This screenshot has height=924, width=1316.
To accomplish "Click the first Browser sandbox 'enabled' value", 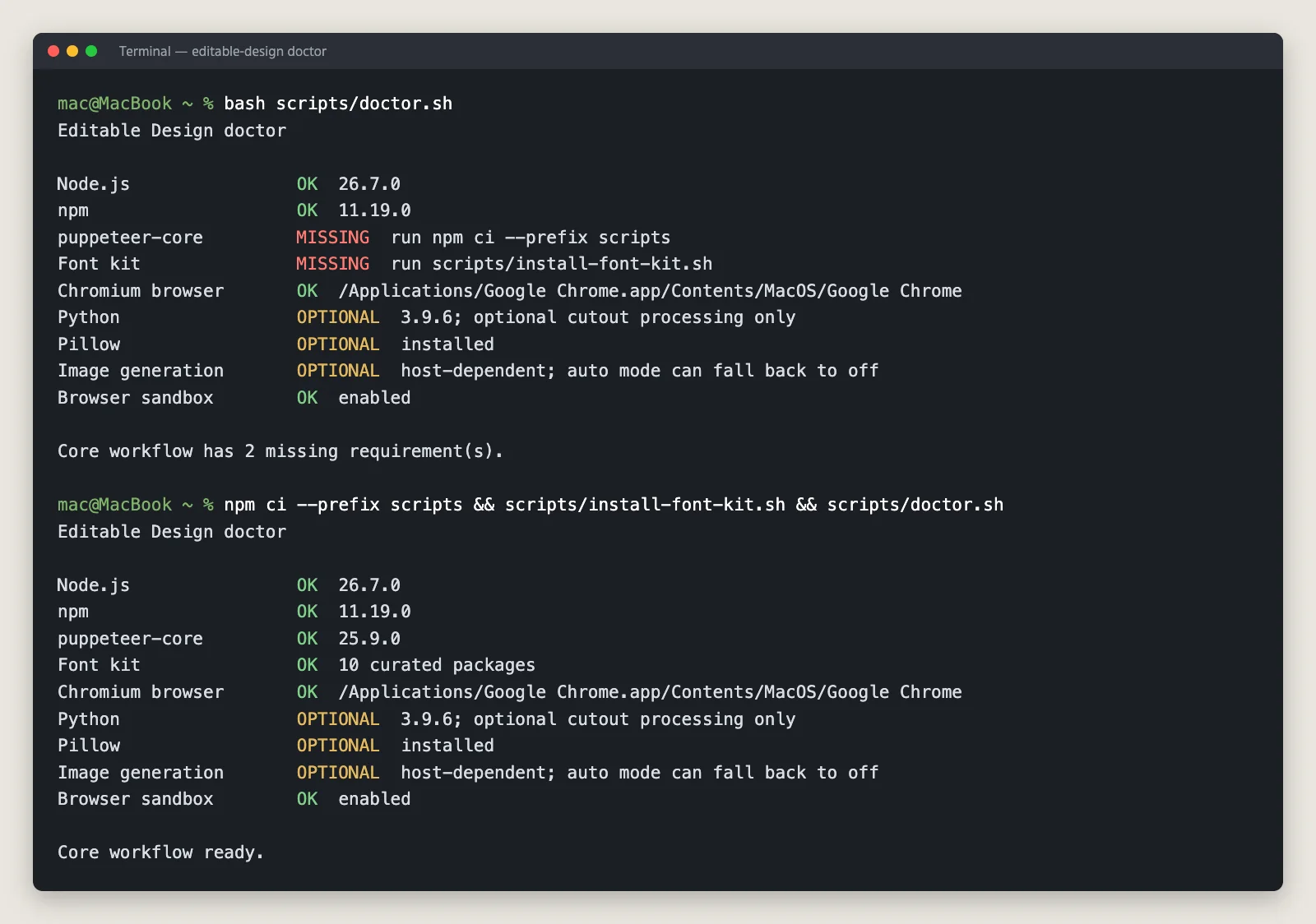I will pyautogui.click(x=374, y=398).
